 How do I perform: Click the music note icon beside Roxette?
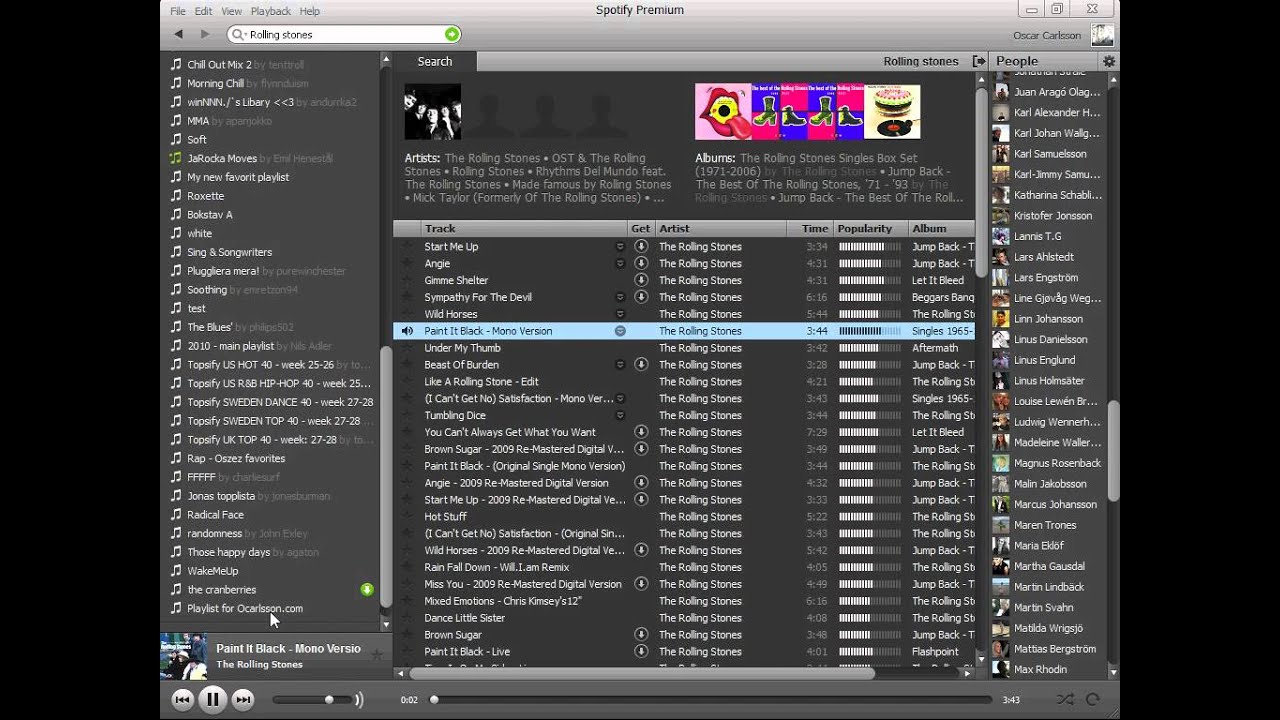tap(176, 196)
